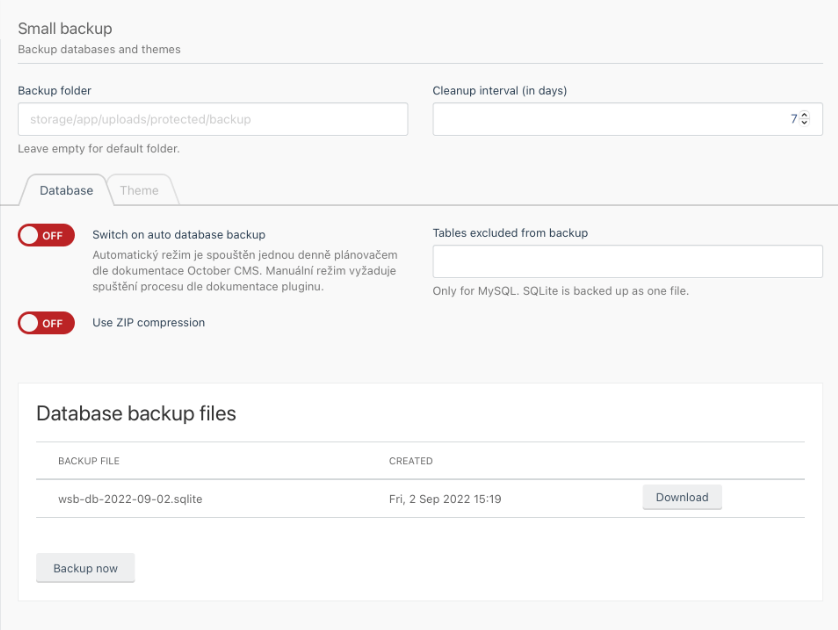838x630 pixels.
Task: Switch to the Theme tab
Action: (x=139, y=190)
